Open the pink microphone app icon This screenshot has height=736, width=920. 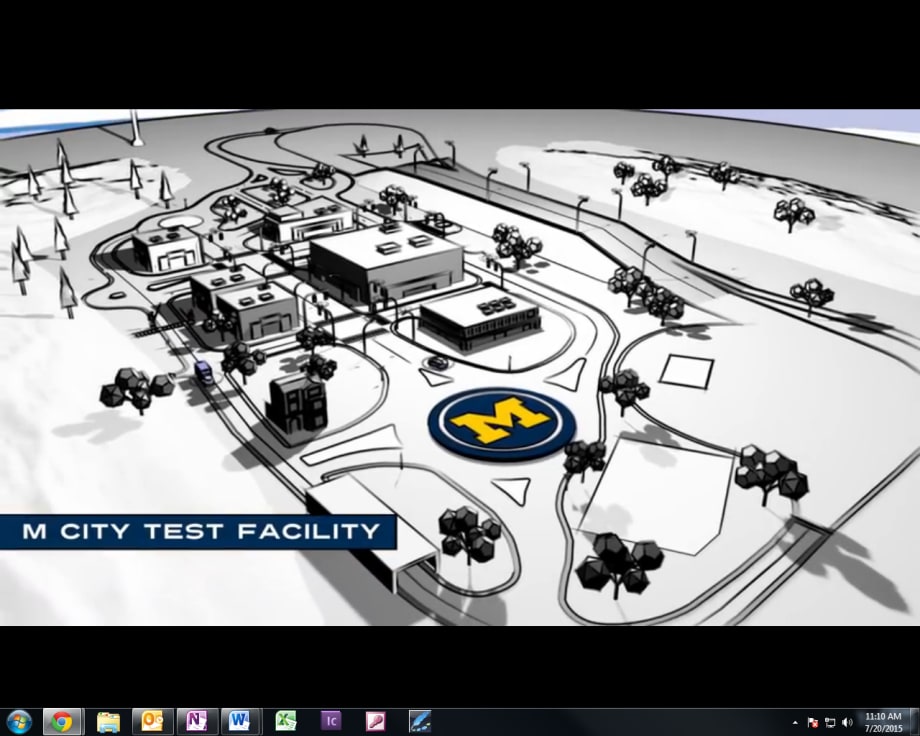click(x=376, y=721)
